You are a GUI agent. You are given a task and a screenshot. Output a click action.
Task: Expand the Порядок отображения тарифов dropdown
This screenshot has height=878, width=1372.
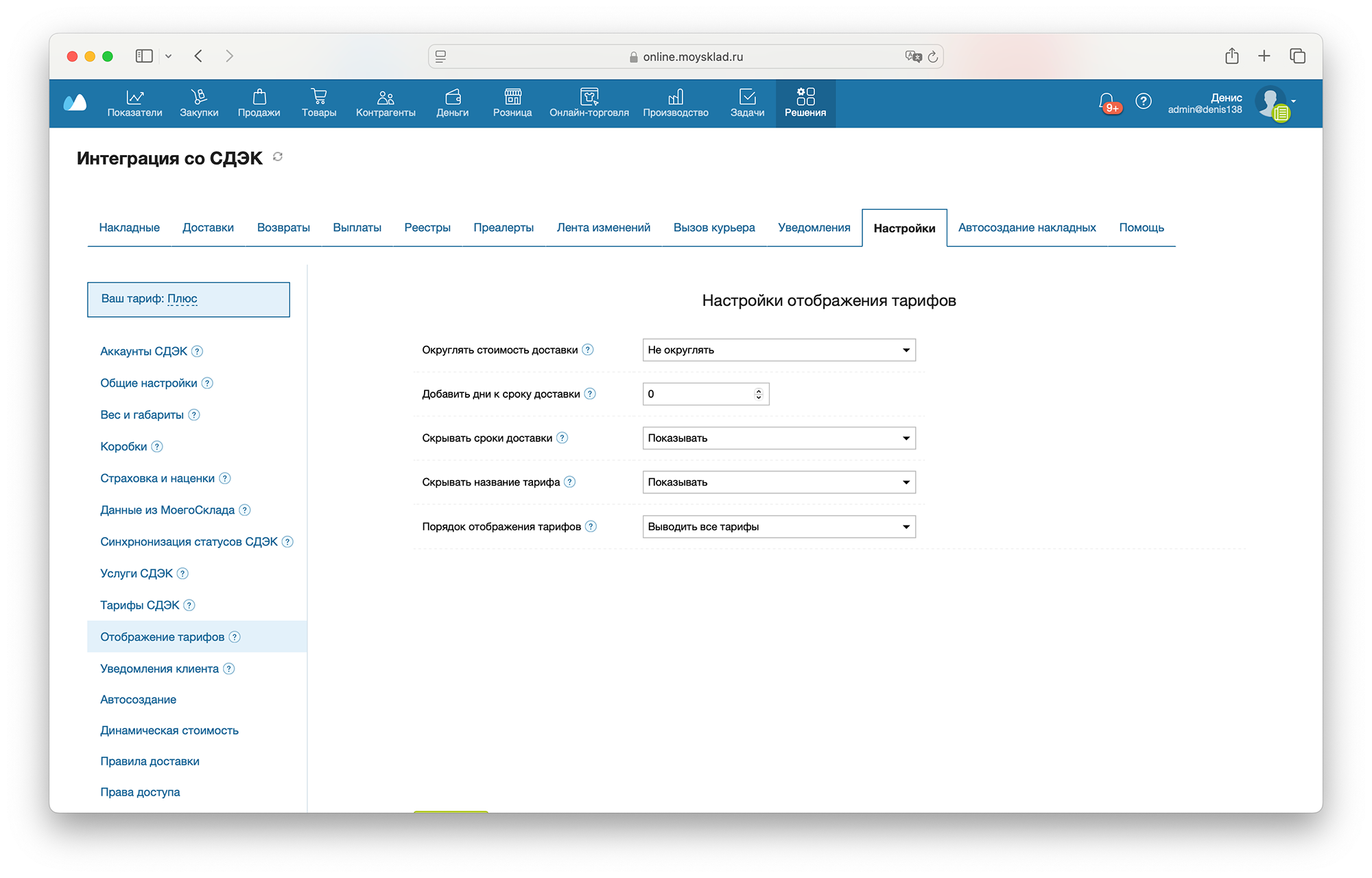(x=779, y=527)
